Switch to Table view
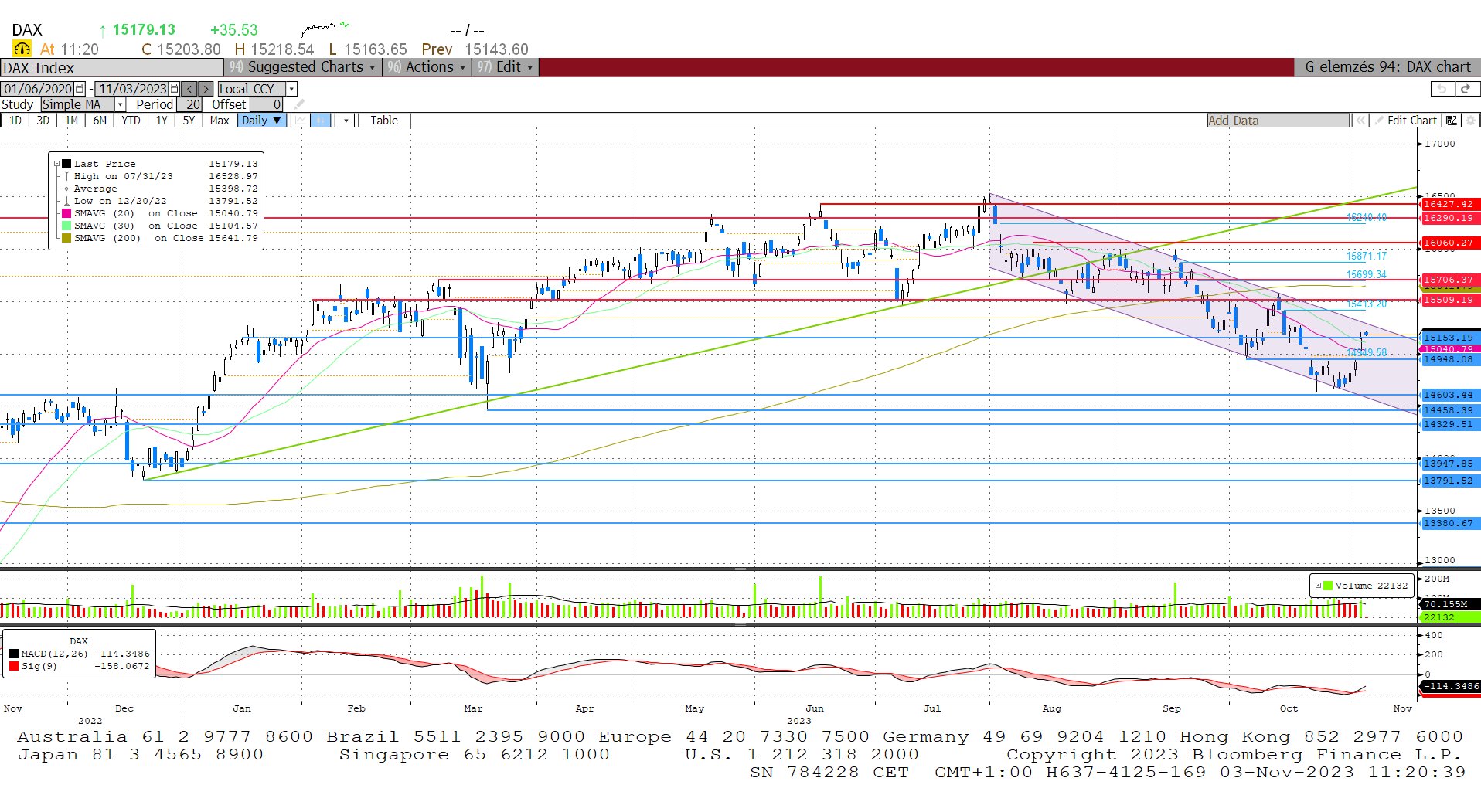The image size is (1481, 812). (384, 120)
